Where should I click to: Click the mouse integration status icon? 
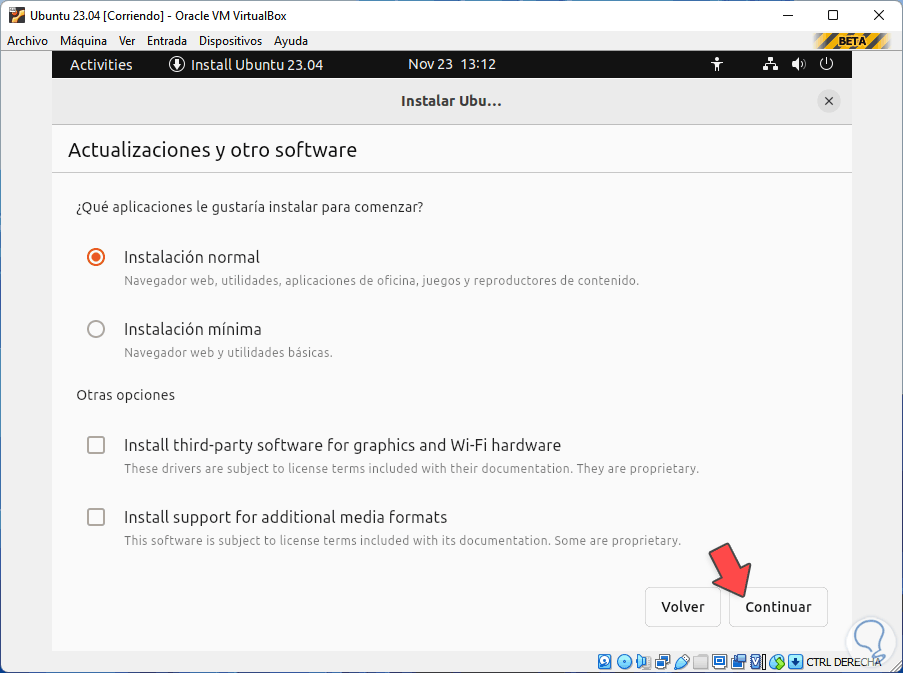(x=776, y=661)
